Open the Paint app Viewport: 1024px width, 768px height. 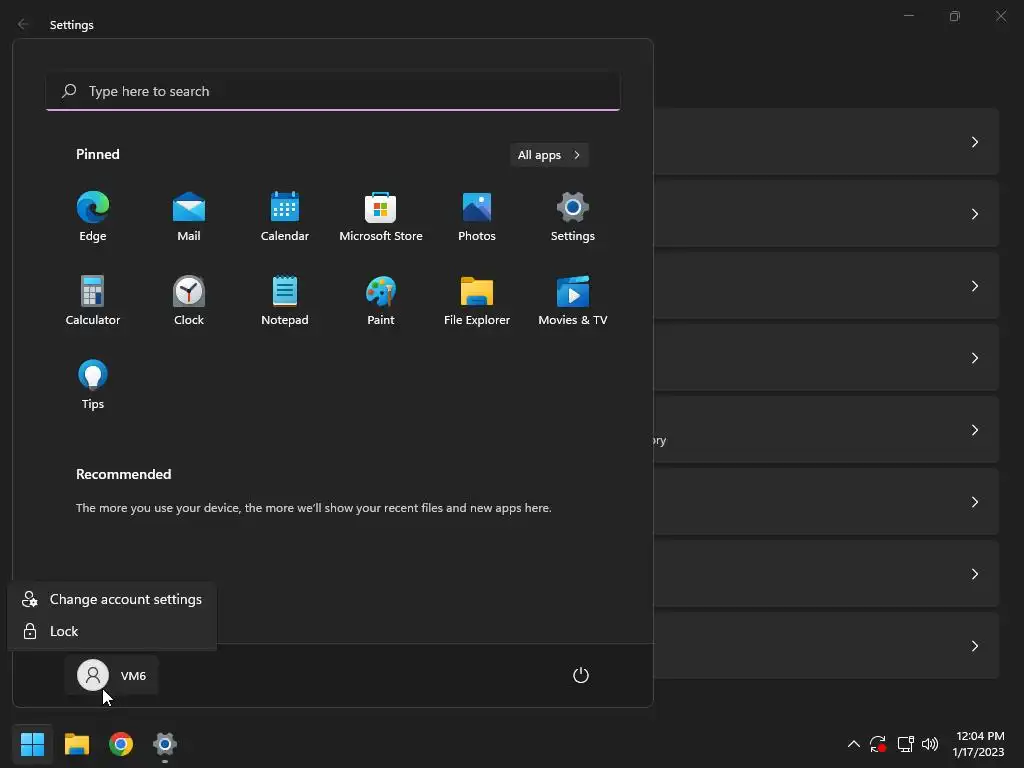pos(381,300)
